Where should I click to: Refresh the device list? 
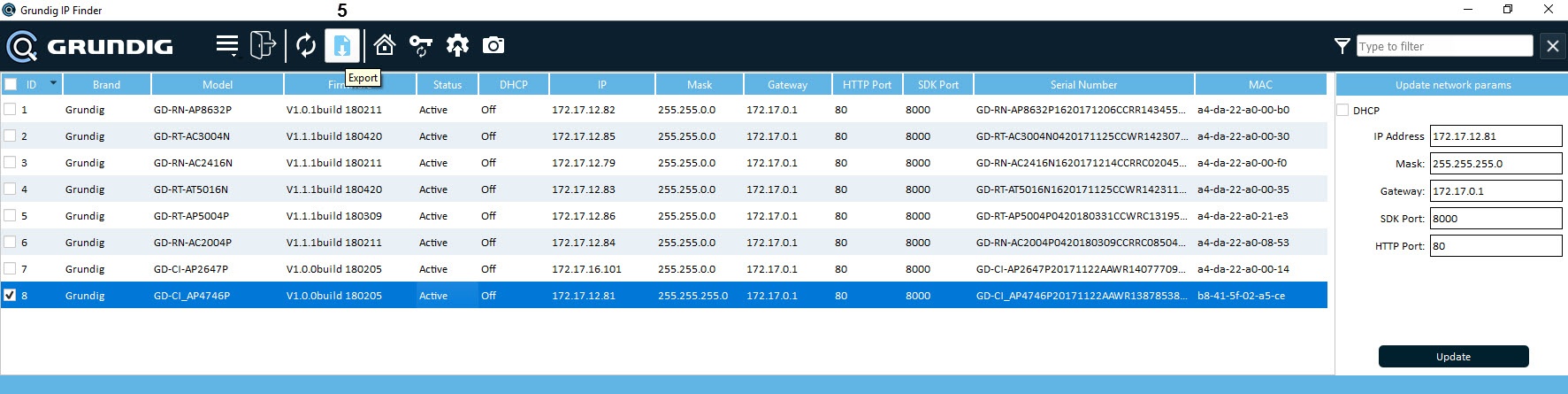pyautogui.click(x=306, y=45)
